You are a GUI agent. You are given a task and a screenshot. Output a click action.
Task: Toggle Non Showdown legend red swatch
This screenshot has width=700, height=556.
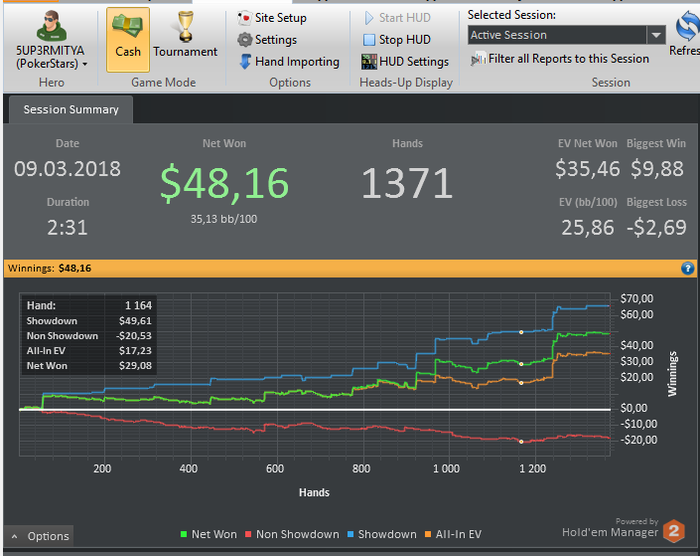248,534
